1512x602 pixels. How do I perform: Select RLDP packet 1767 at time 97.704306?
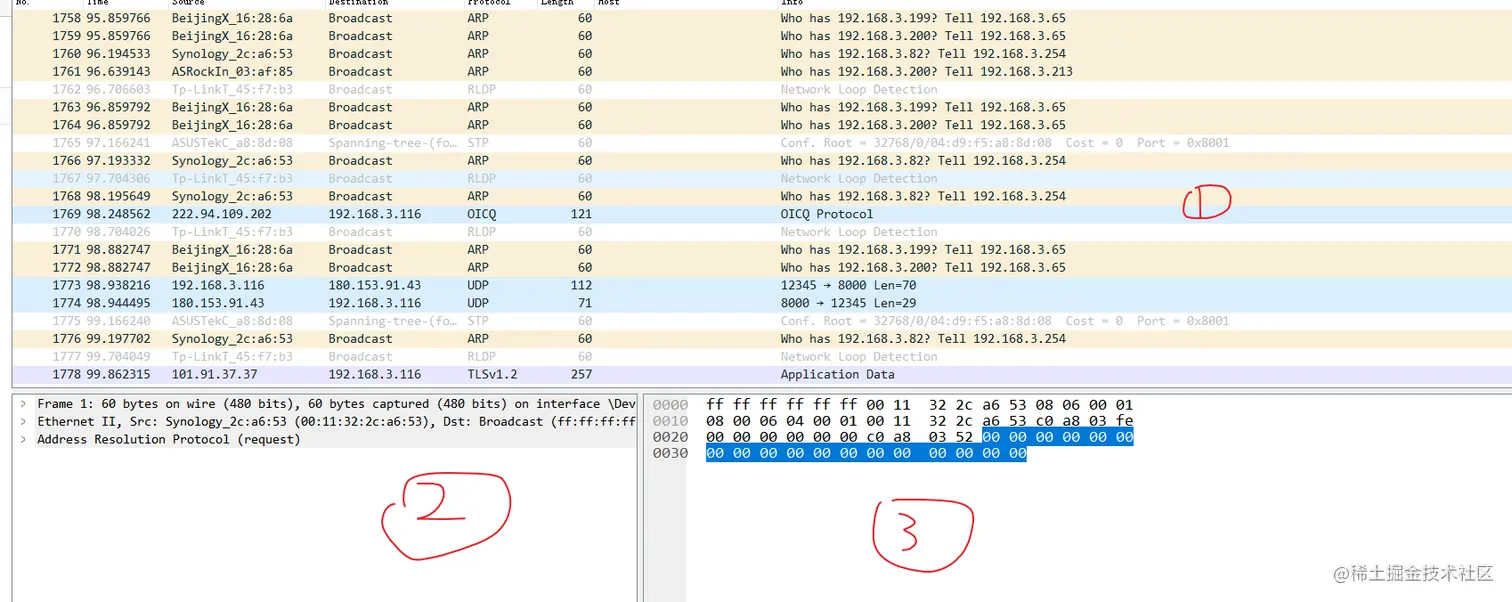[761, 179]
